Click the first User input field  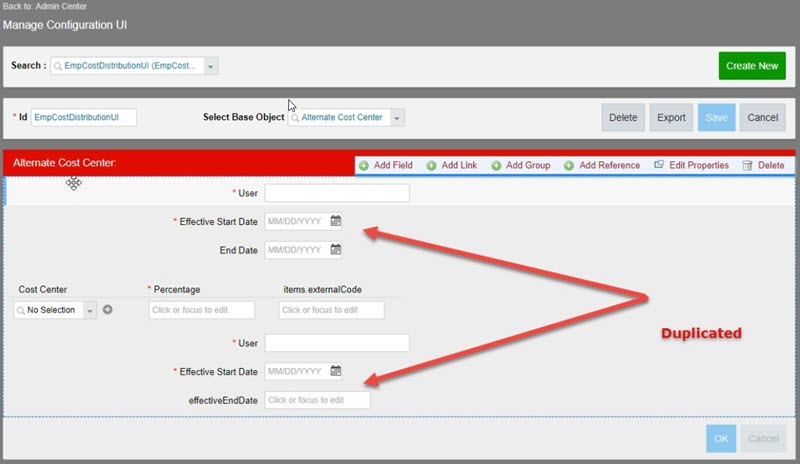(337, 193)
